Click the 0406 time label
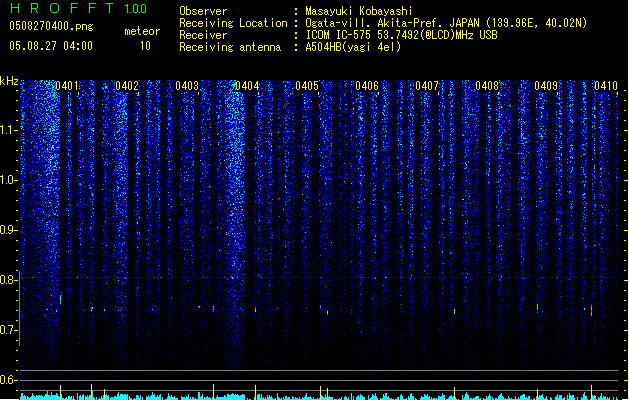 pyautogui.click(x=367, y=86)
